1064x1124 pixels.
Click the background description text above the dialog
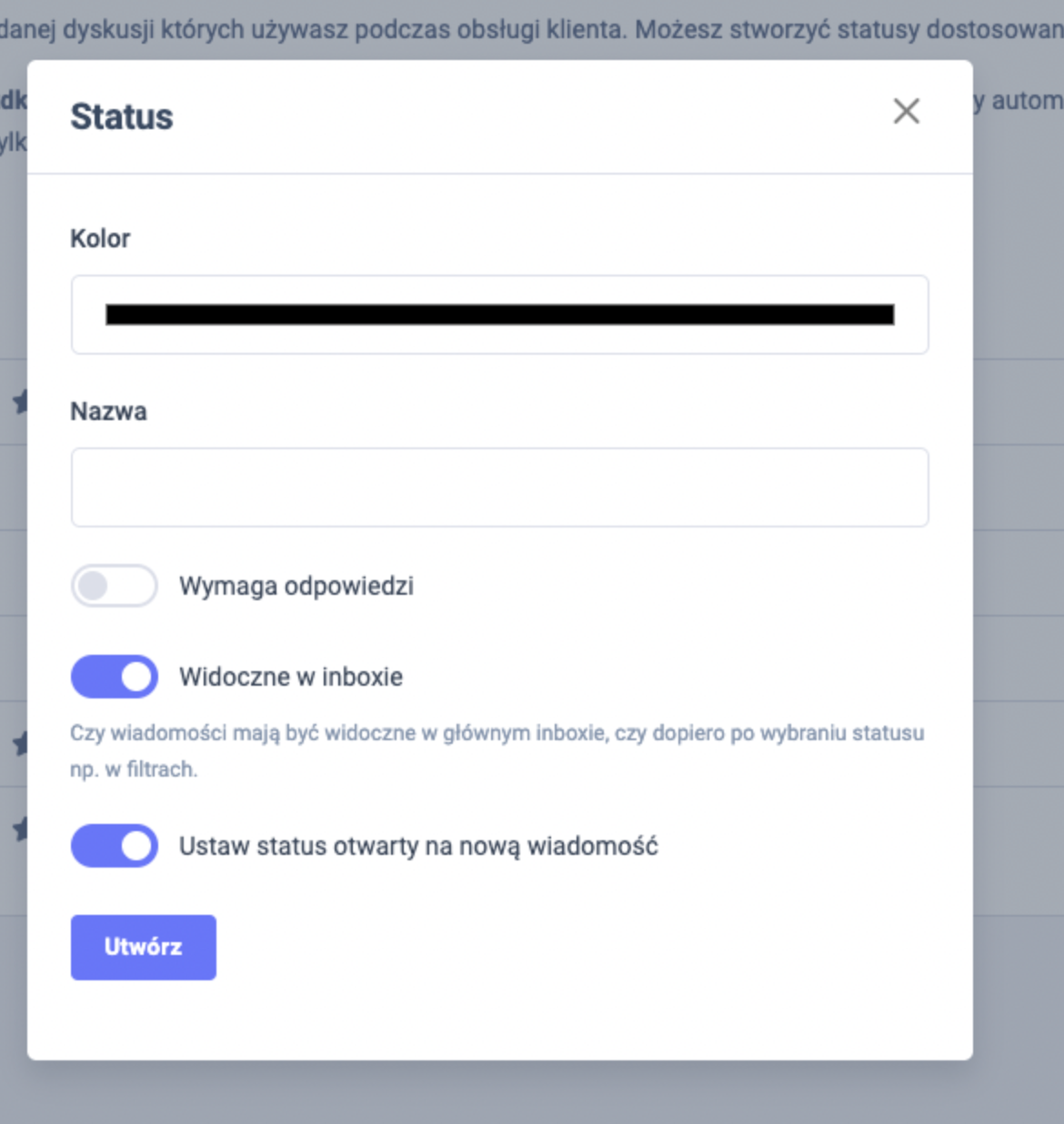point(532,30)
